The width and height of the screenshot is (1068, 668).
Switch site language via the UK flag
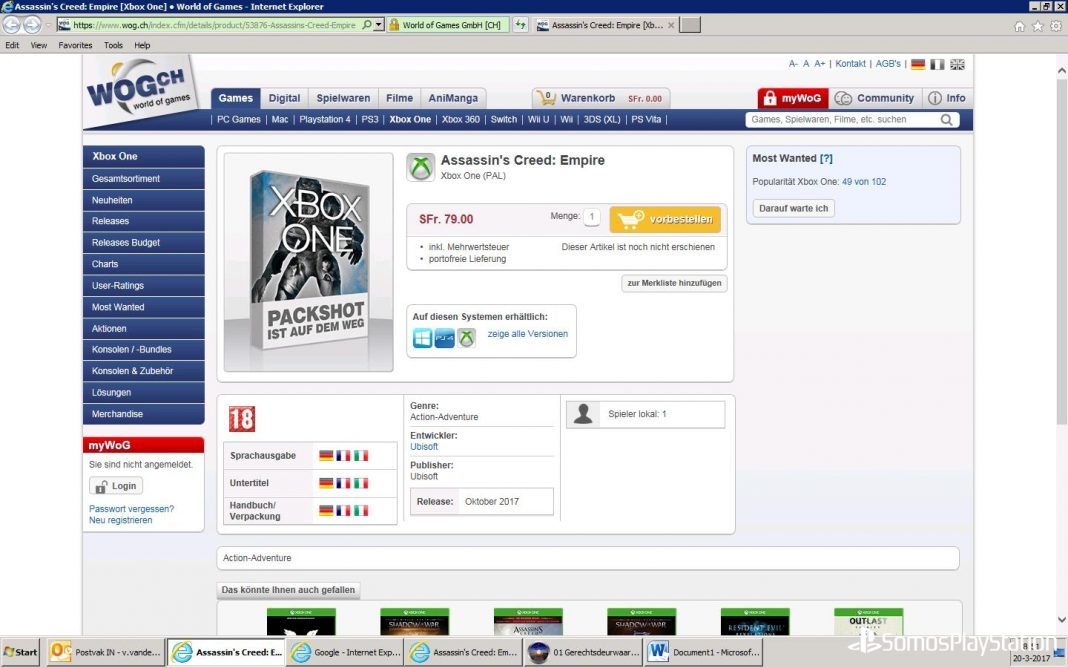tap(957, 64)
